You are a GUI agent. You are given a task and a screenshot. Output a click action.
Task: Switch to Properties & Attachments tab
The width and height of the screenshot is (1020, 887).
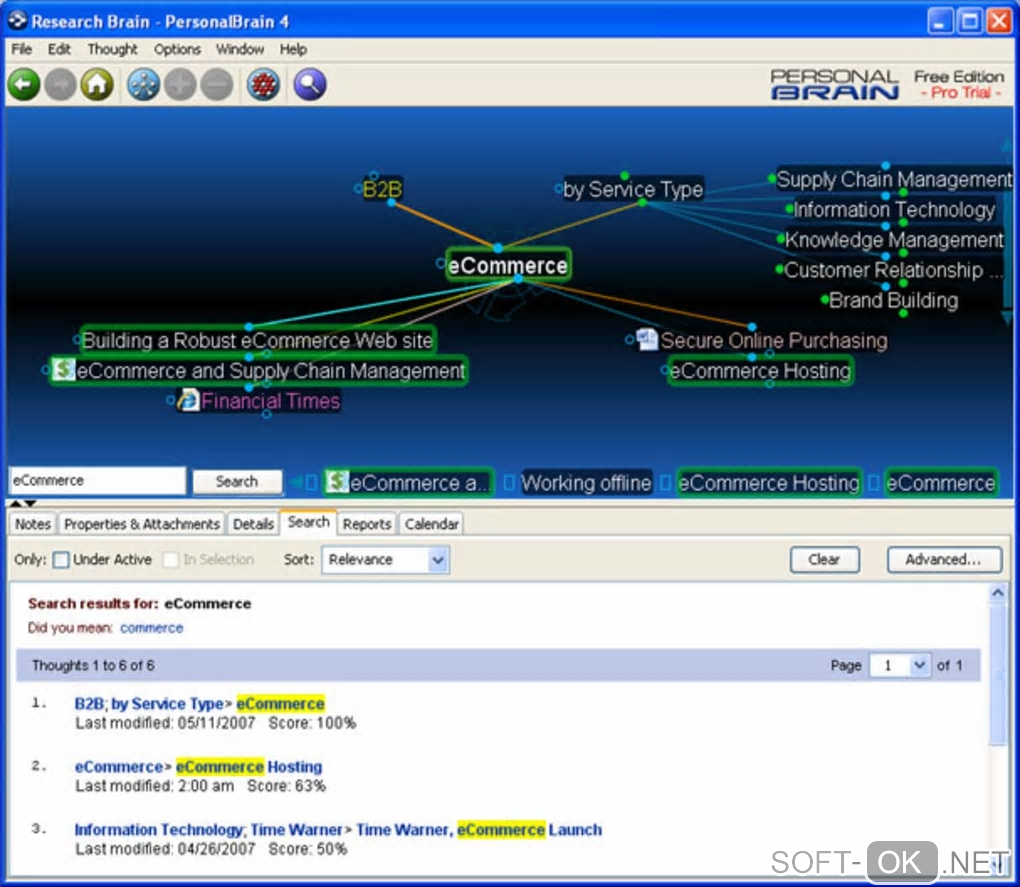click(x=142, y=524)
